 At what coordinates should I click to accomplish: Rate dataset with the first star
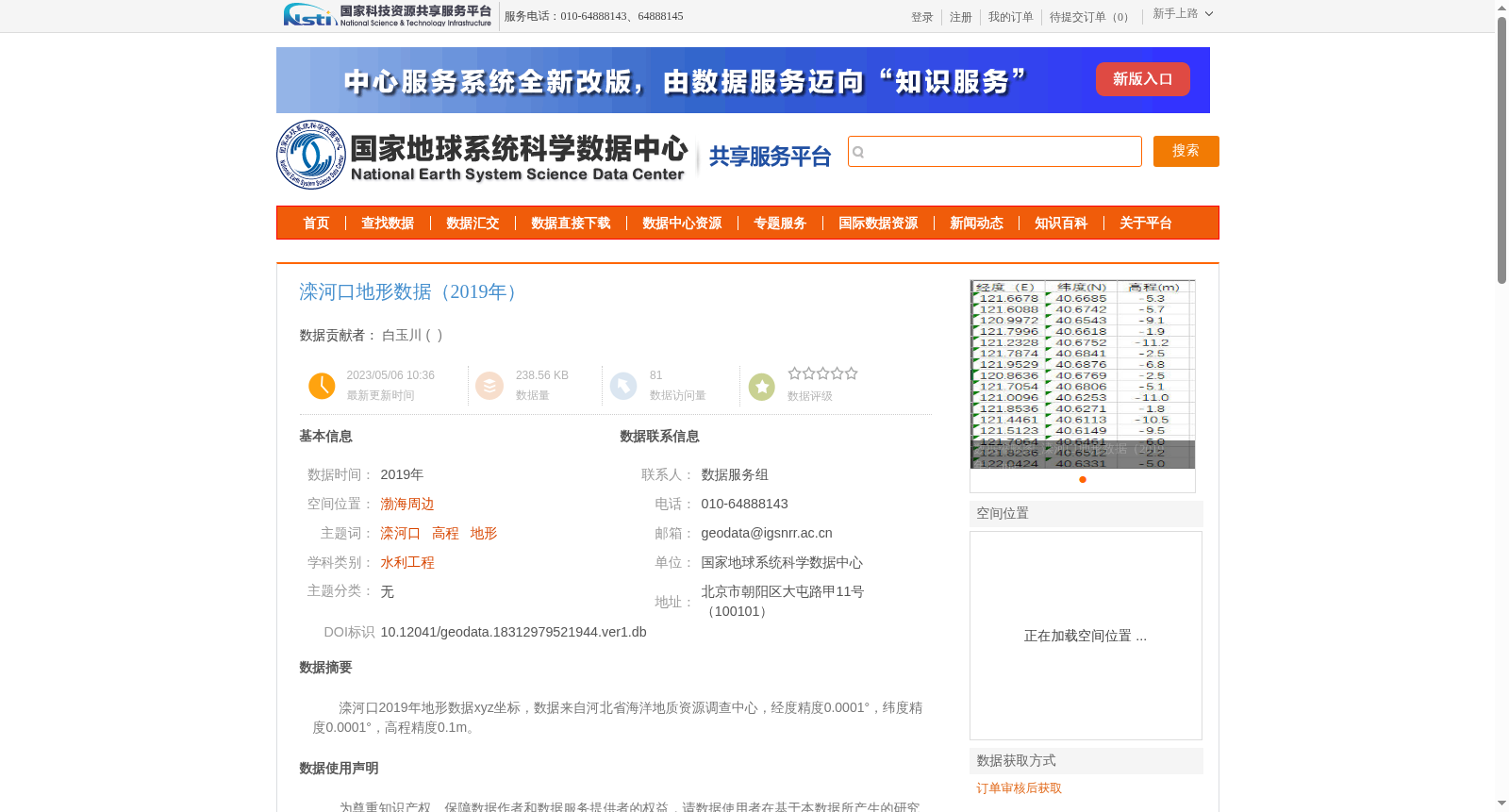[x=794, y=373]
